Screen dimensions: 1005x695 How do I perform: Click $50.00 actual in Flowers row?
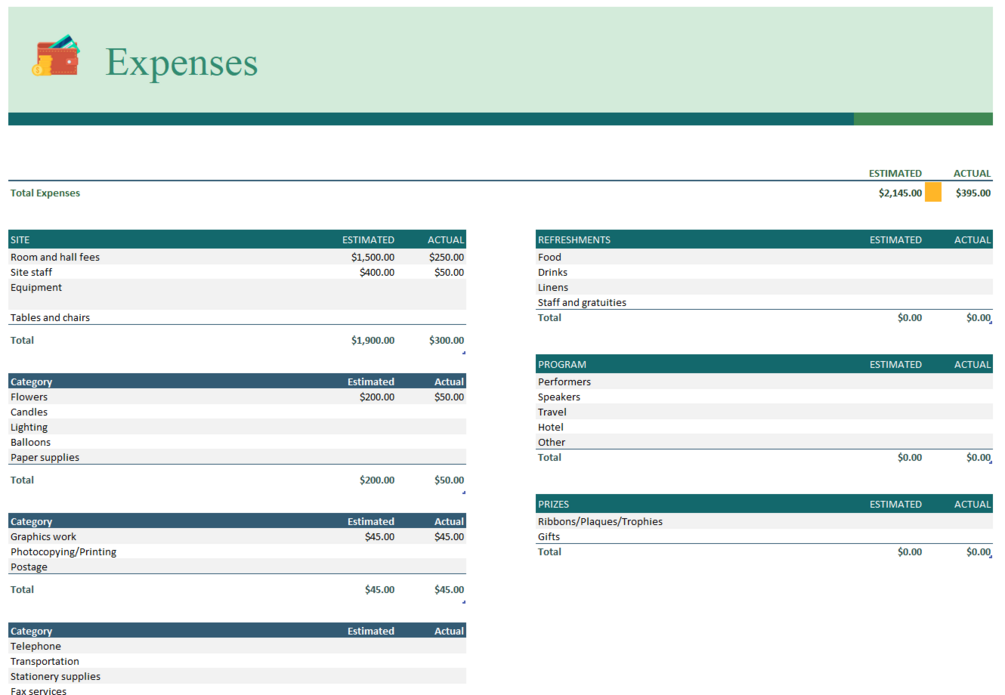coord(449,397)
